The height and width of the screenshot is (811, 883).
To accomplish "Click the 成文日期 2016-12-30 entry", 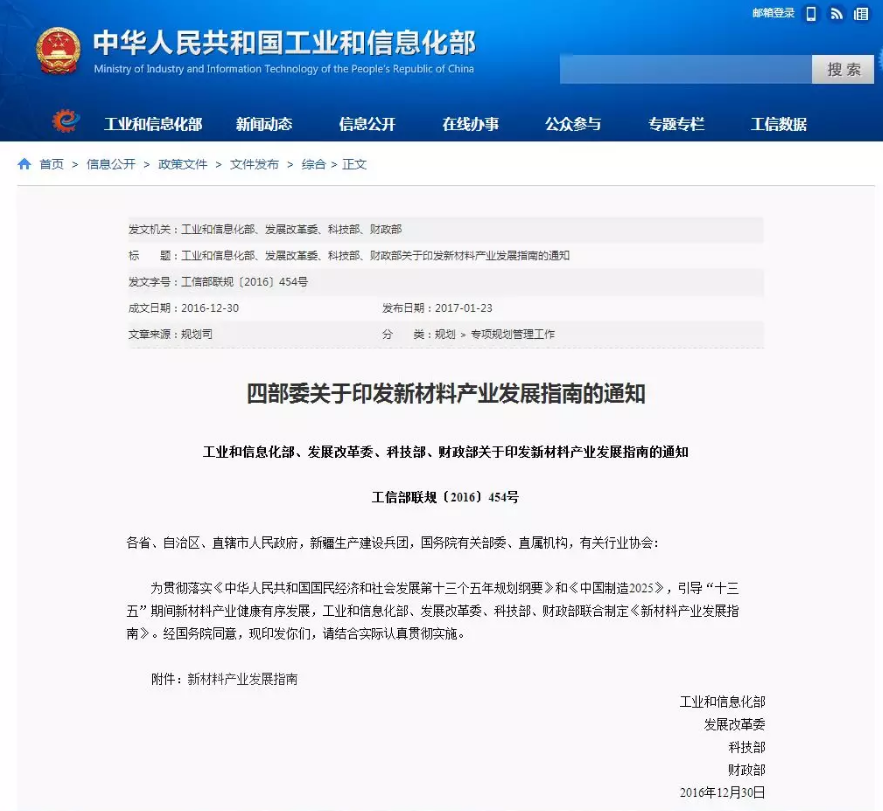I will [x=184, y=308].
